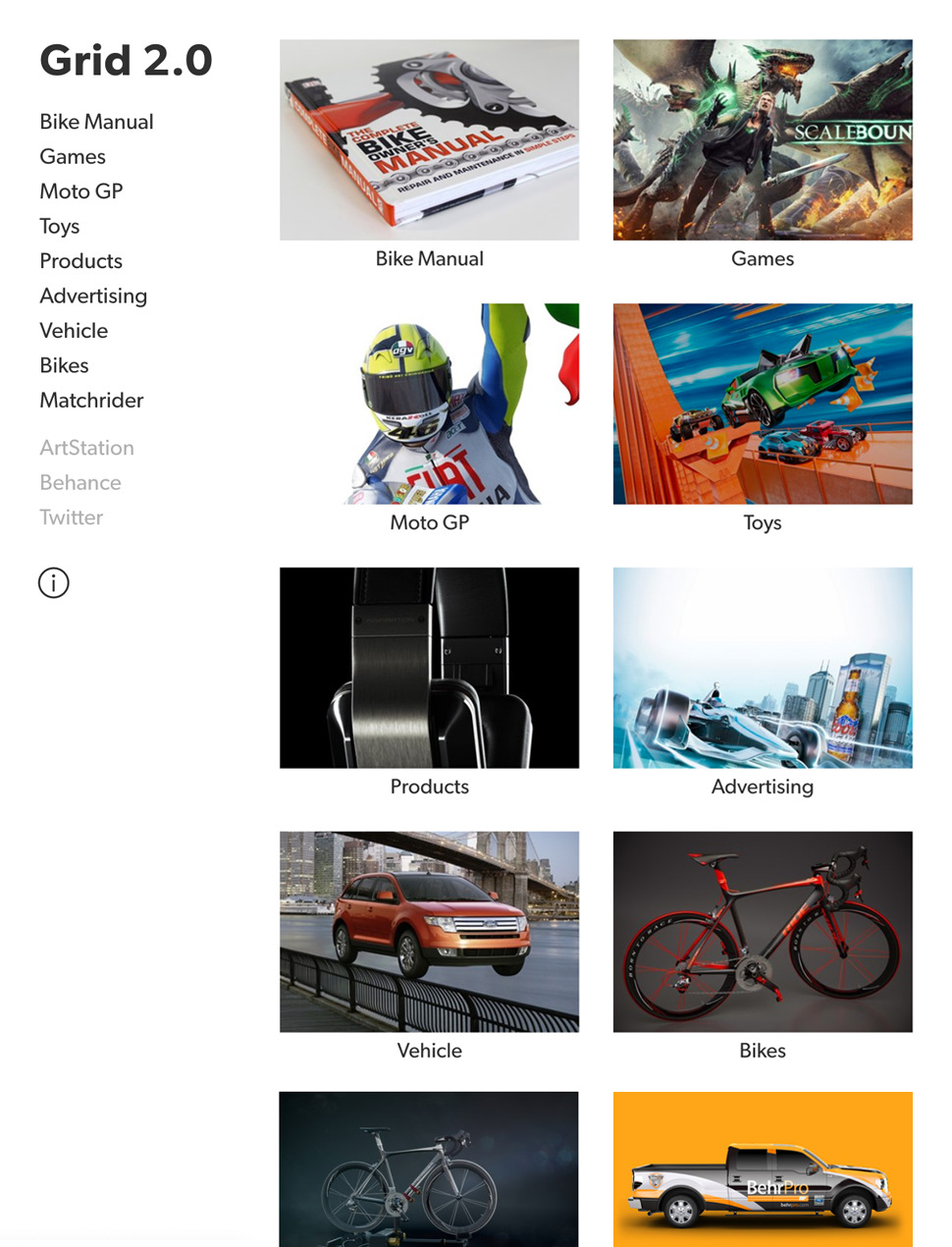Click the circled info icon in sidebar
The image size is (952, 1247).
[x=53, y=583]
